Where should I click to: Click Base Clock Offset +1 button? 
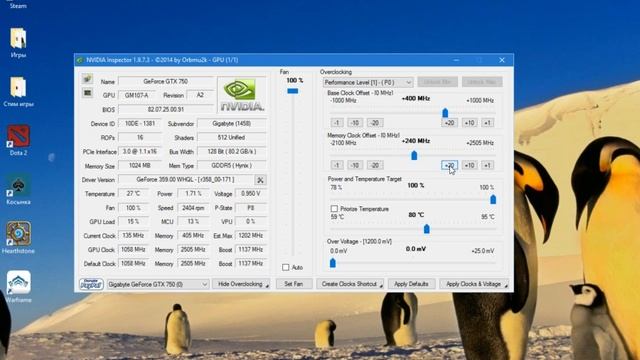click(487, 123)
